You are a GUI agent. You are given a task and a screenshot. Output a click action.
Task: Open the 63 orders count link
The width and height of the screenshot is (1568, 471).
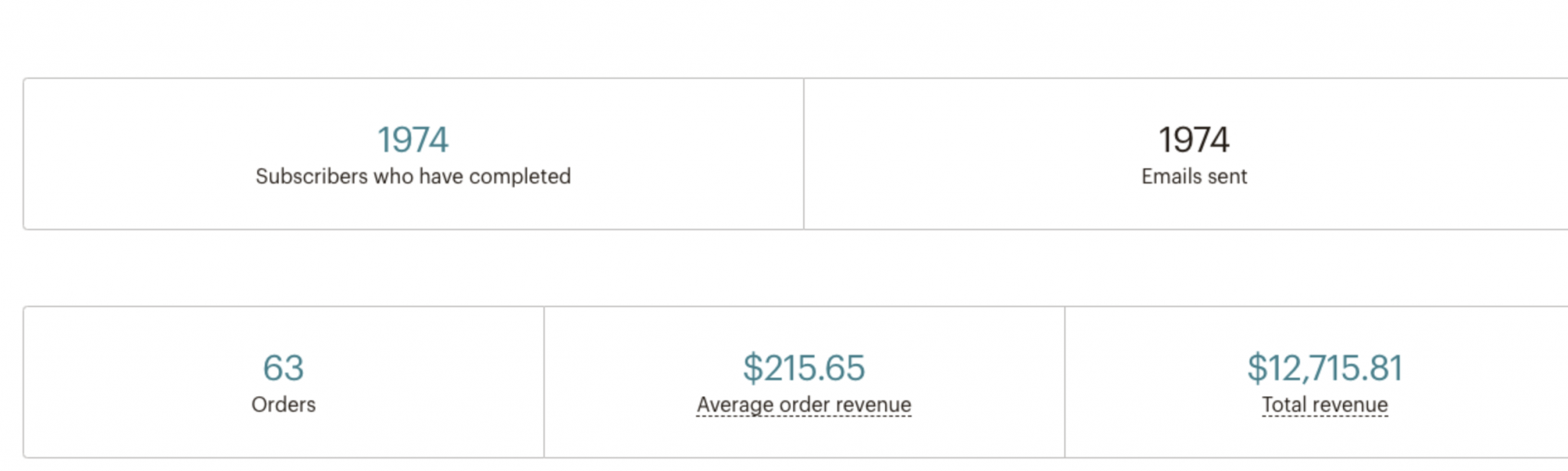pyautogui.click(x=283, y=368)
